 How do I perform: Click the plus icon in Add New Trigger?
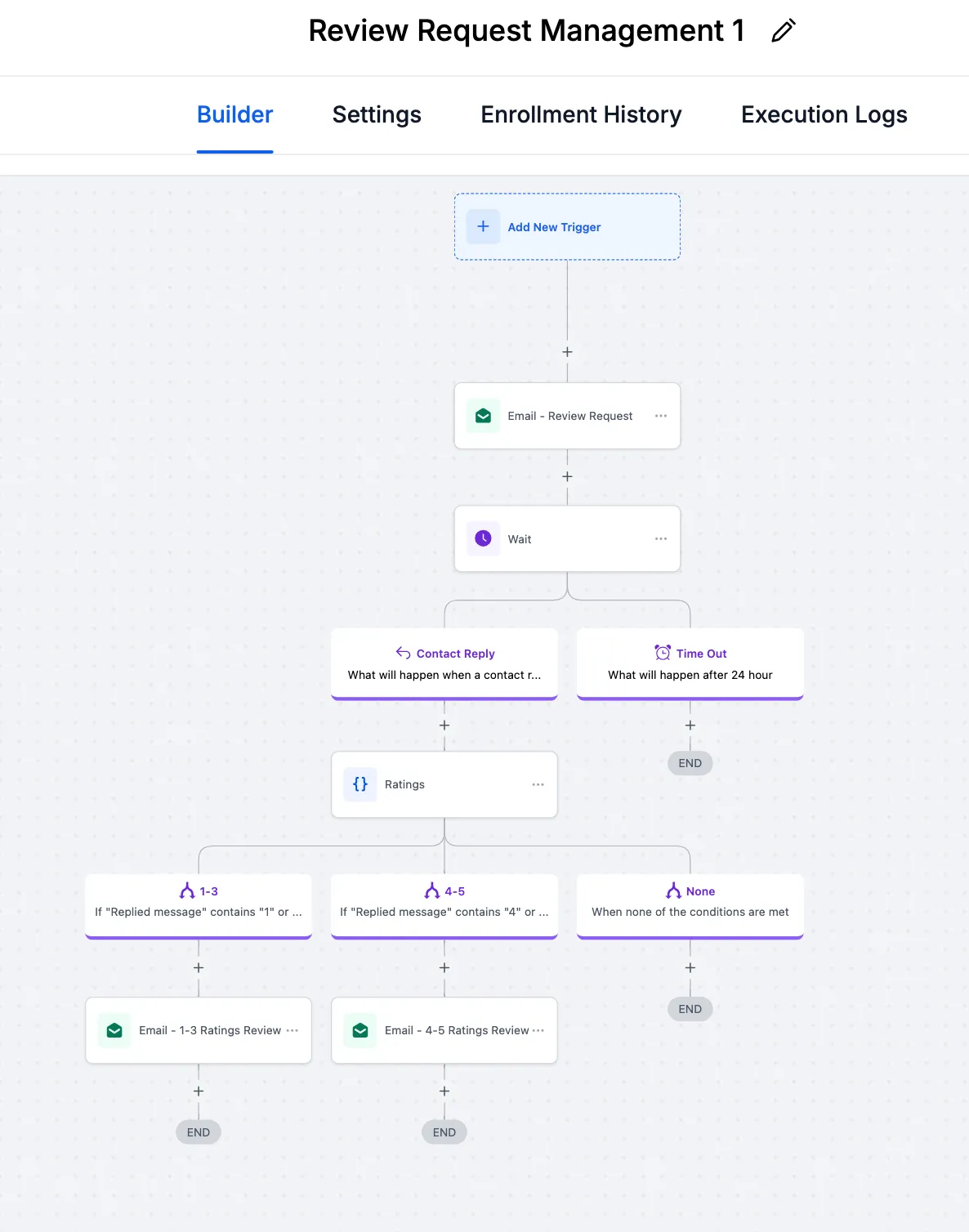click(x=483, y=226)
